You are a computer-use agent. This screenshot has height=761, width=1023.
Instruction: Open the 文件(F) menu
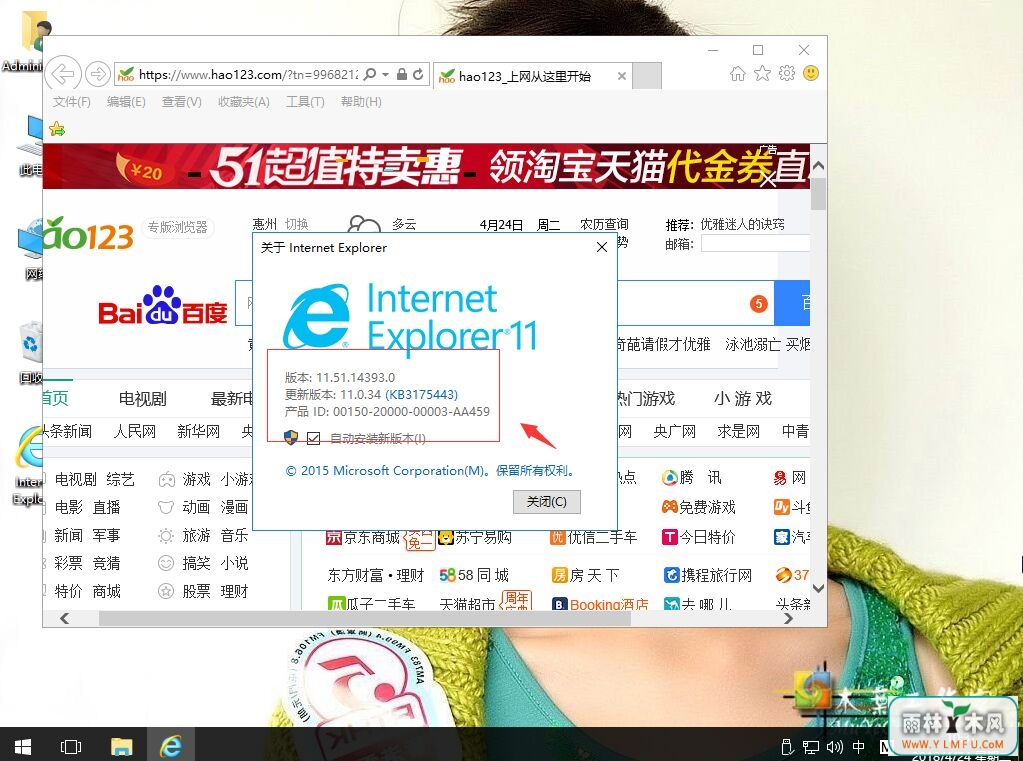[x=72, y=102]
